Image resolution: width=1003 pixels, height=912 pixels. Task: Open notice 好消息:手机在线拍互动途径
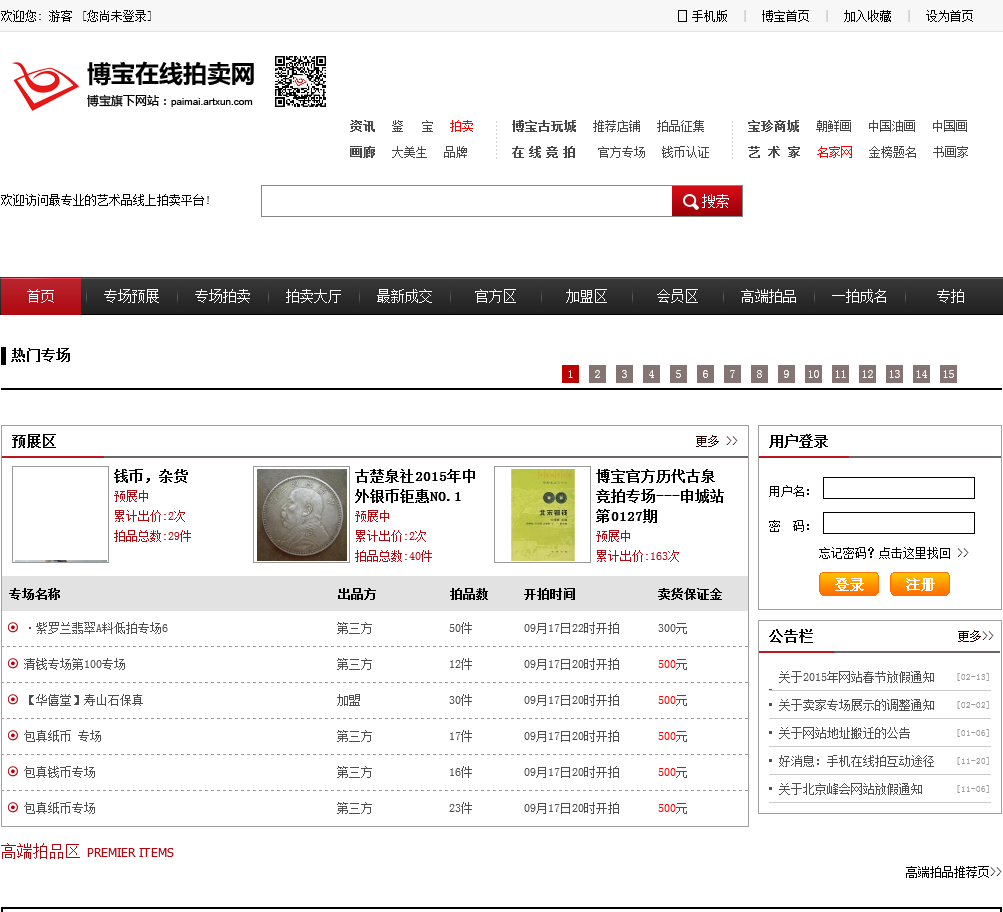[856, 761]
